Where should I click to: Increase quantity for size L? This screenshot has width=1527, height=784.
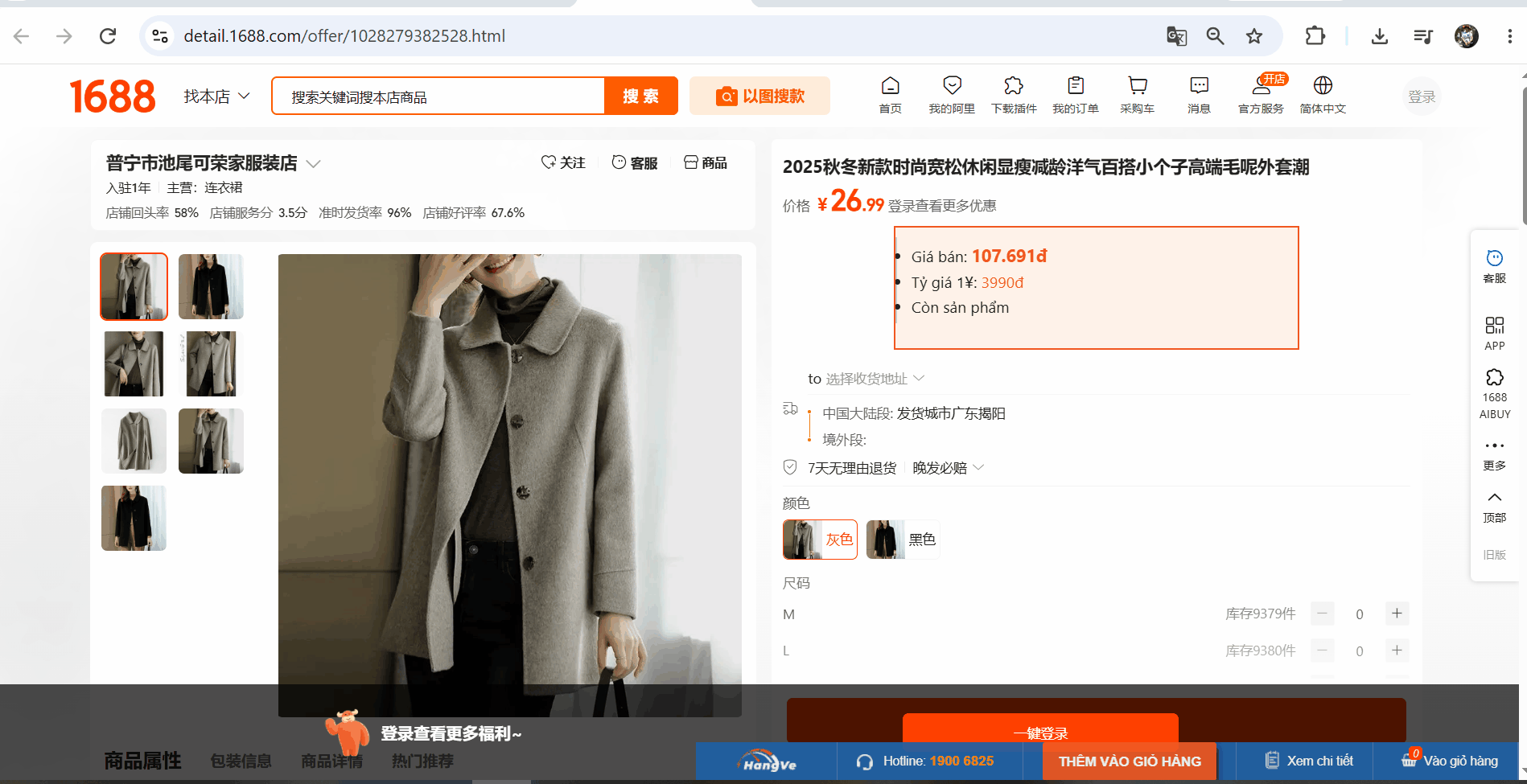[1397, 650]
